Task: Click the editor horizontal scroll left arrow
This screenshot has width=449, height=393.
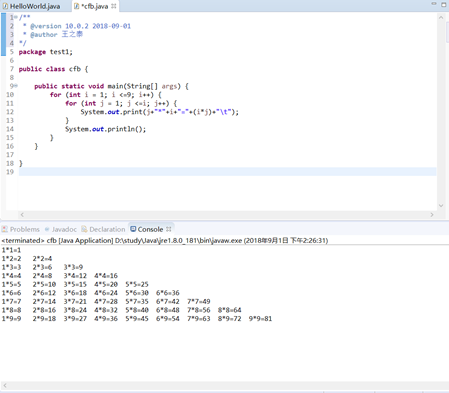Action: tap(22, 215)
